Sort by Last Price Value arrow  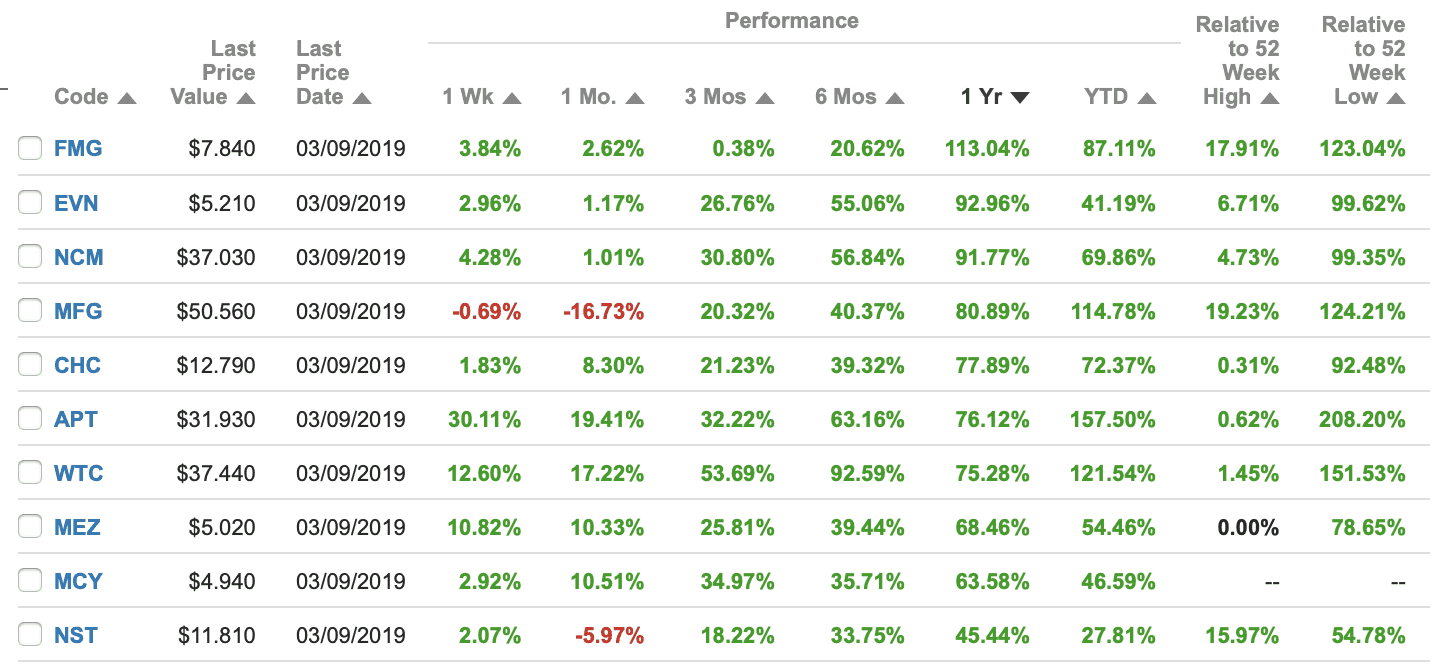246,98
